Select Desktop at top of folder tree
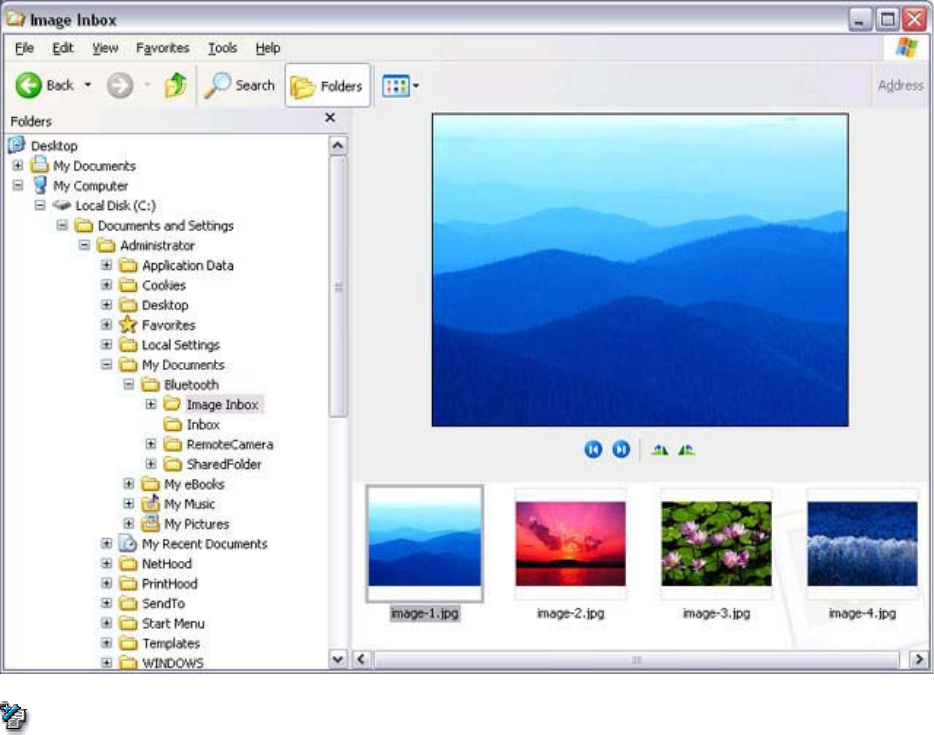Screen dimensions: 934x735 [54, 145]
